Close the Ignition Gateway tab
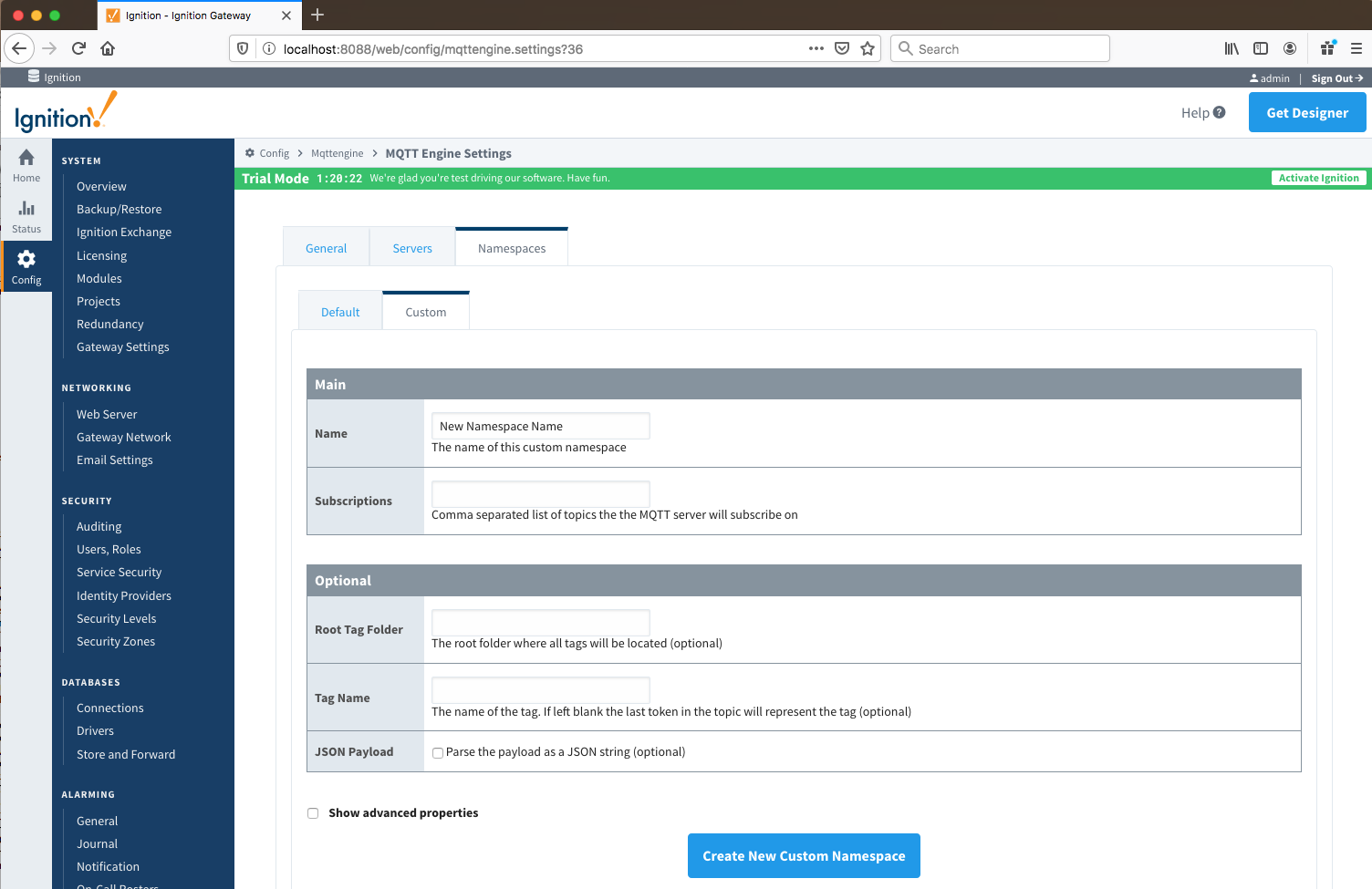The image size is (1372, 889). click(286, 16)
